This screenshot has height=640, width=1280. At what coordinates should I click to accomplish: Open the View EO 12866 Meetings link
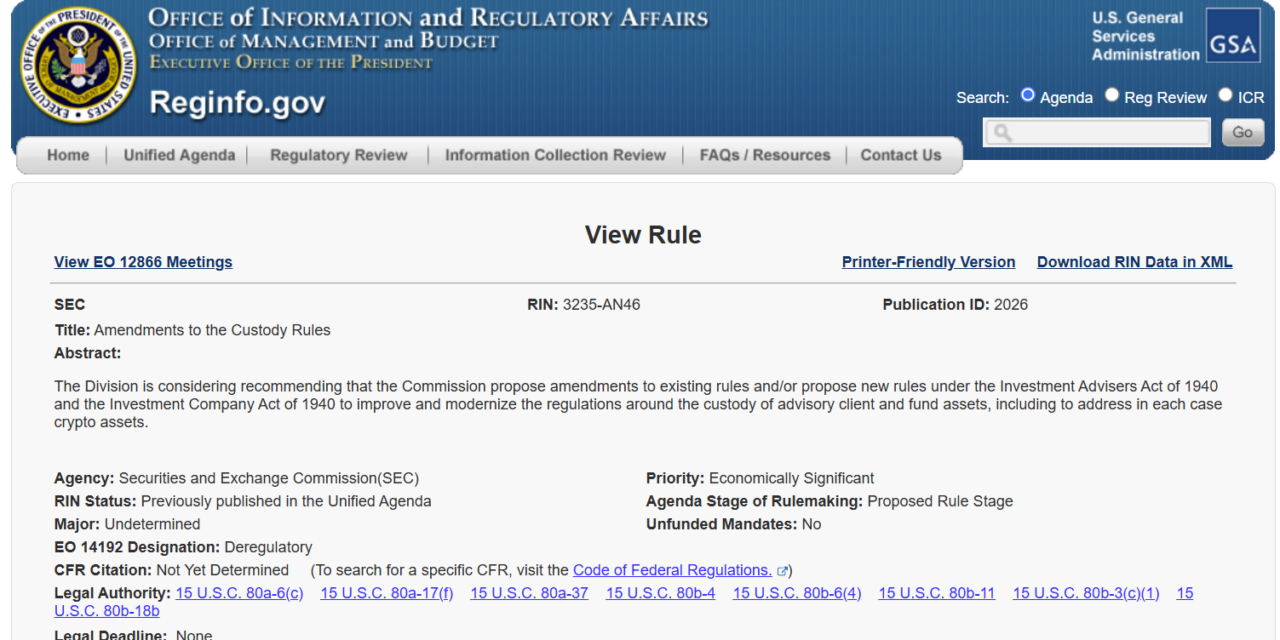coord(143,262)
